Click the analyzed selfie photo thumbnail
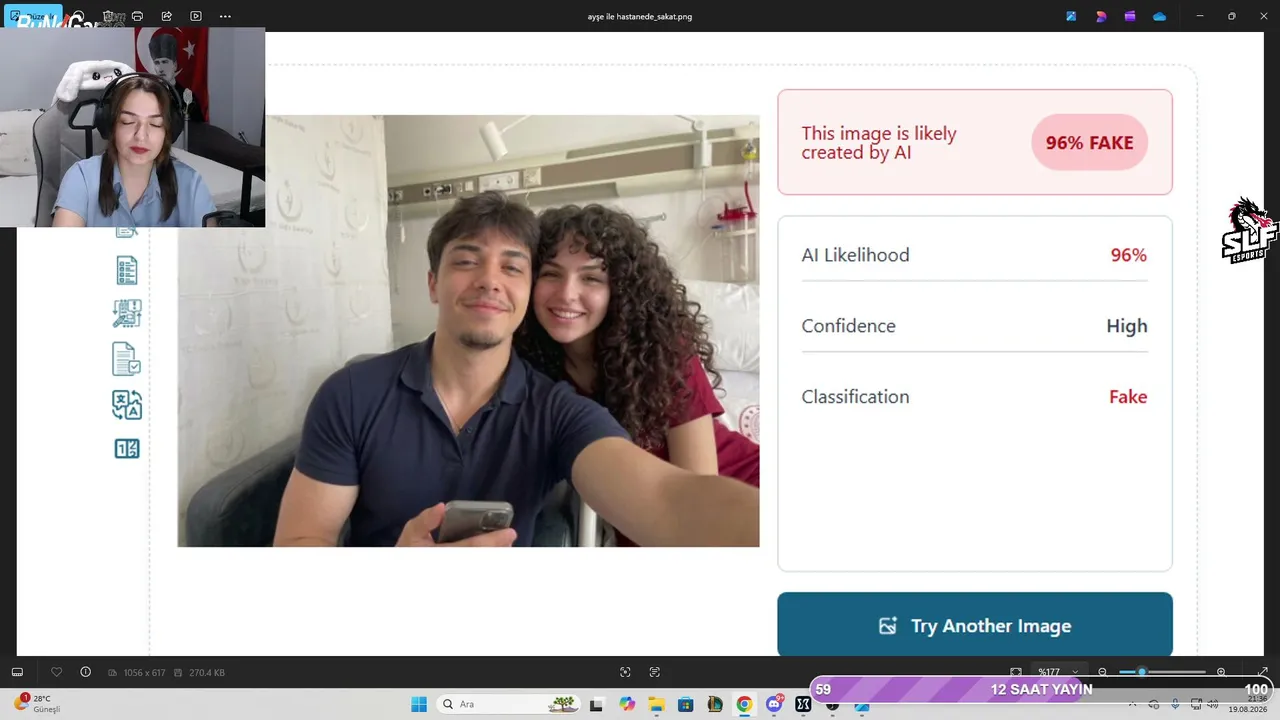This screenshot has width=1280, height=720. pyautogui.click(x=468, y=331)
